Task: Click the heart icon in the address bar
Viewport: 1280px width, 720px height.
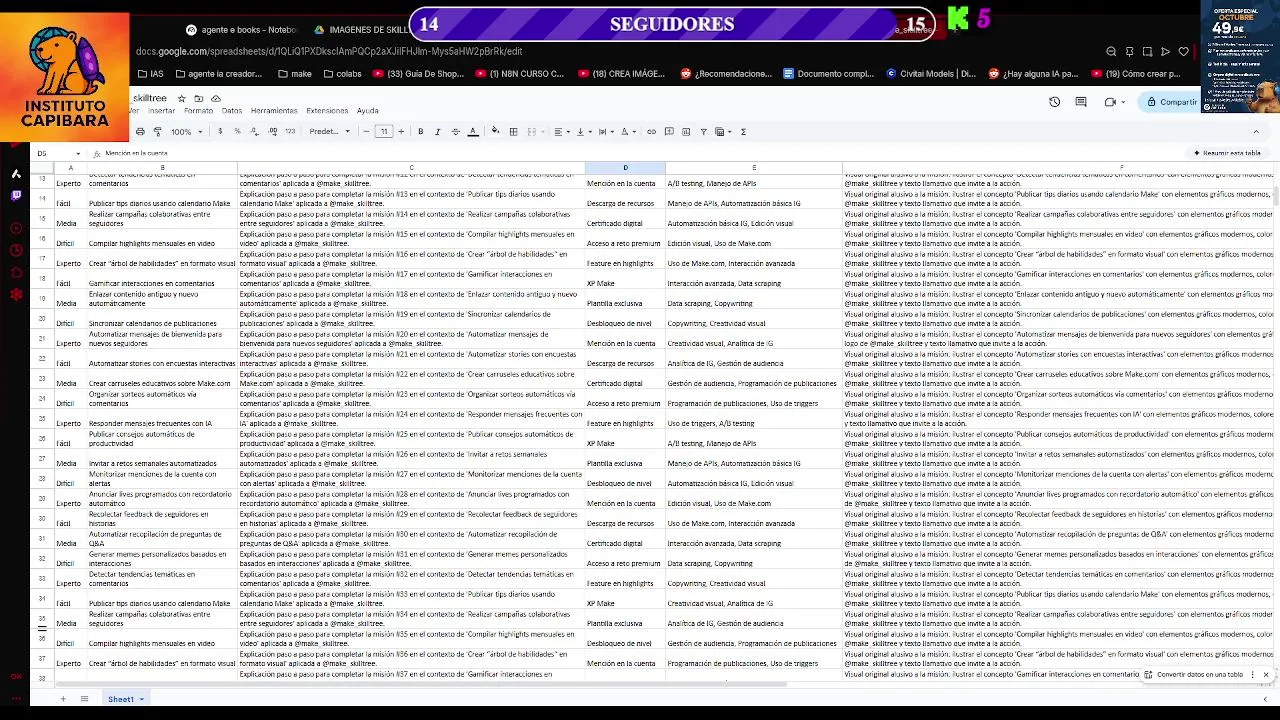Action: coord(1183,52)
